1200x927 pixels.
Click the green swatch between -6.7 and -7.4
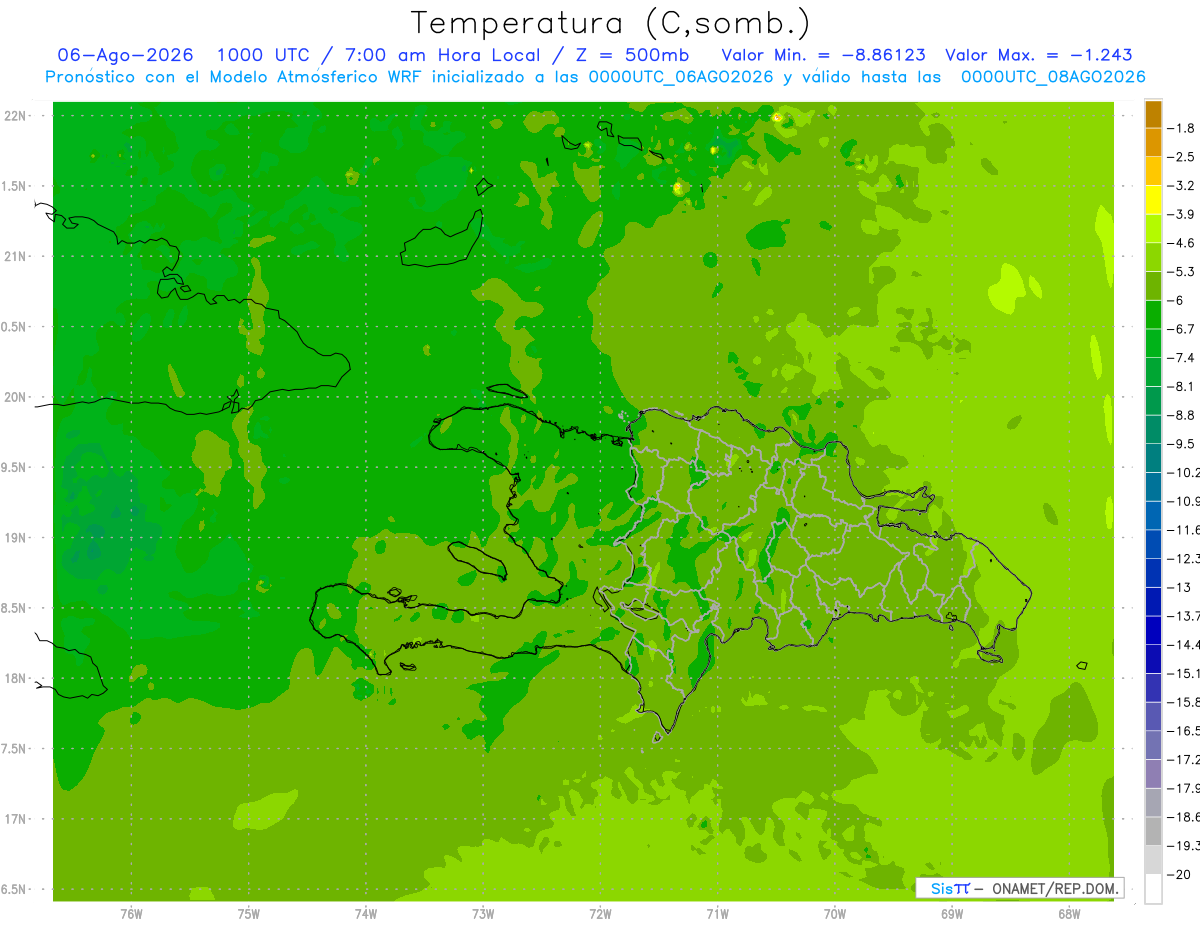click(x=1153, y=343)
